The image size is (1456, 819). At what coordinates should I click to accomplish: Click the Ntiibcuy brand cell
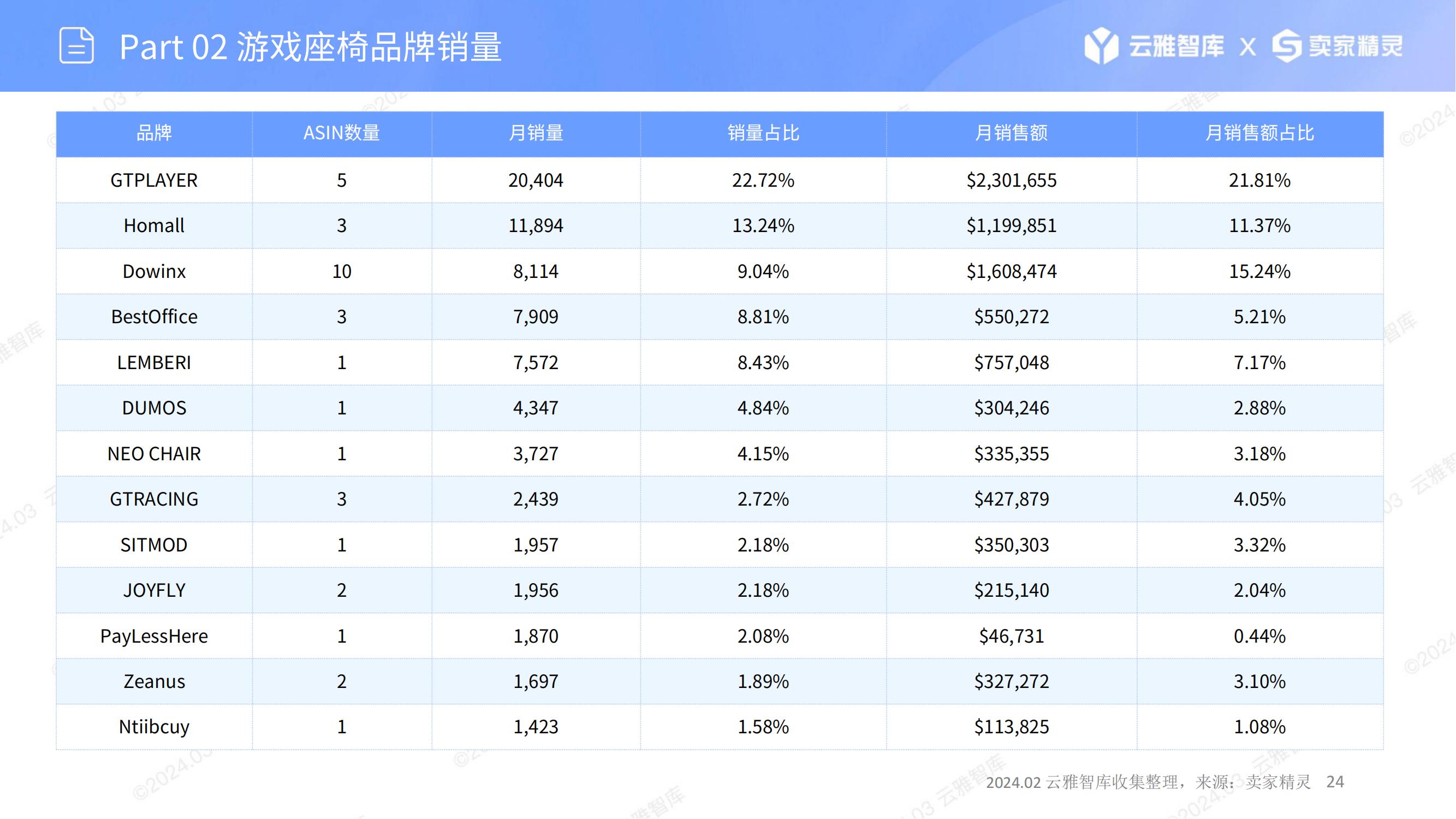[154, 727]
